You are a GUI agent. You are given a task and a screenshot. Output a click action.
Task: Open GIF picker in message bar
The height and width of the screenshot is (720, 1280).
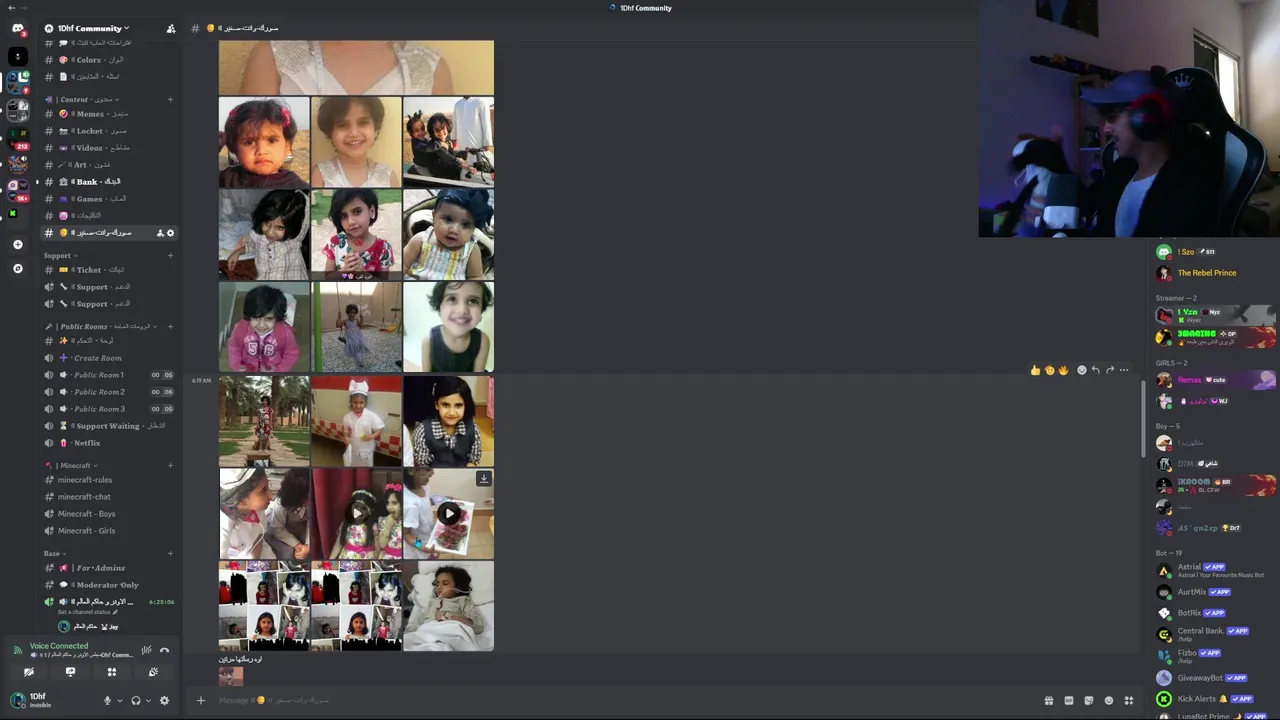pos(1068,700)
